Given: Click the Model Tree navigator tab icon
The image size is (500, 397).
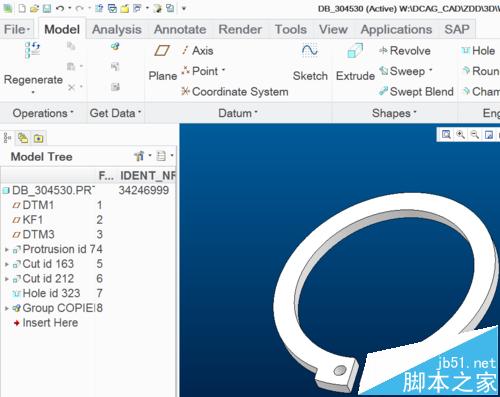Looking at the screenshot, I should tap(8, 138).
